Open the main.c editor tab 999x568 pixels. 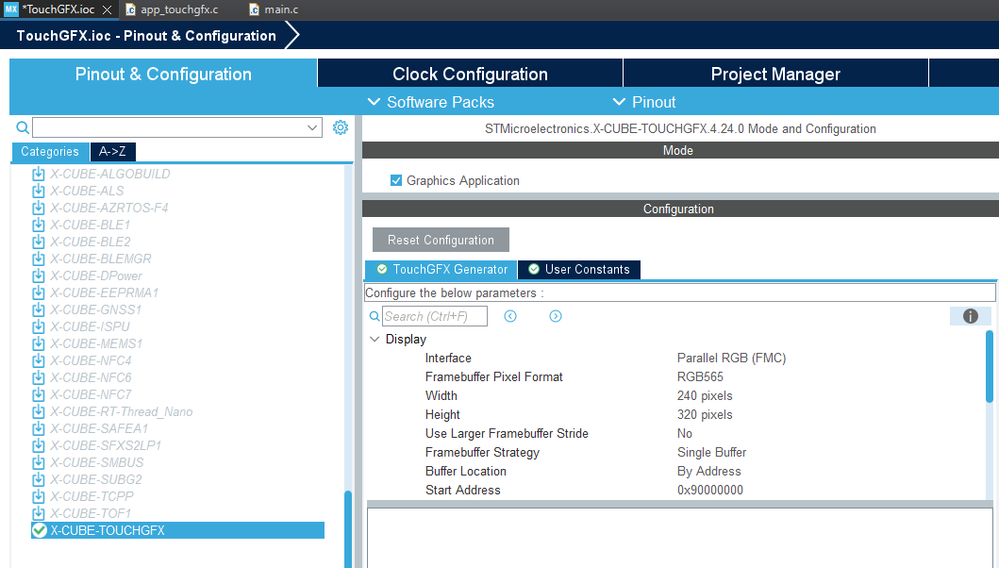coord(274,10)
